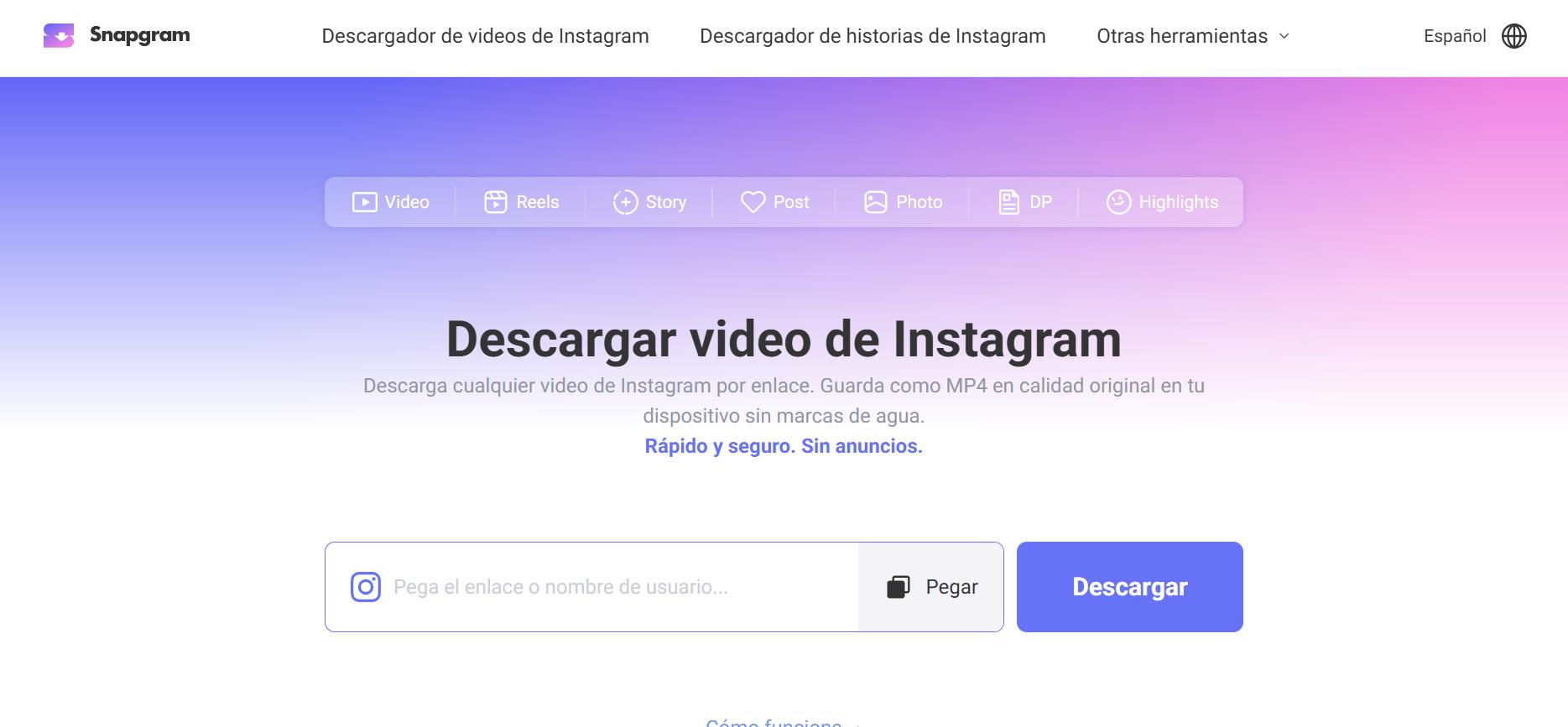1568x727 pixels.
Task: Select the Story tab
Action: (649, 202)
